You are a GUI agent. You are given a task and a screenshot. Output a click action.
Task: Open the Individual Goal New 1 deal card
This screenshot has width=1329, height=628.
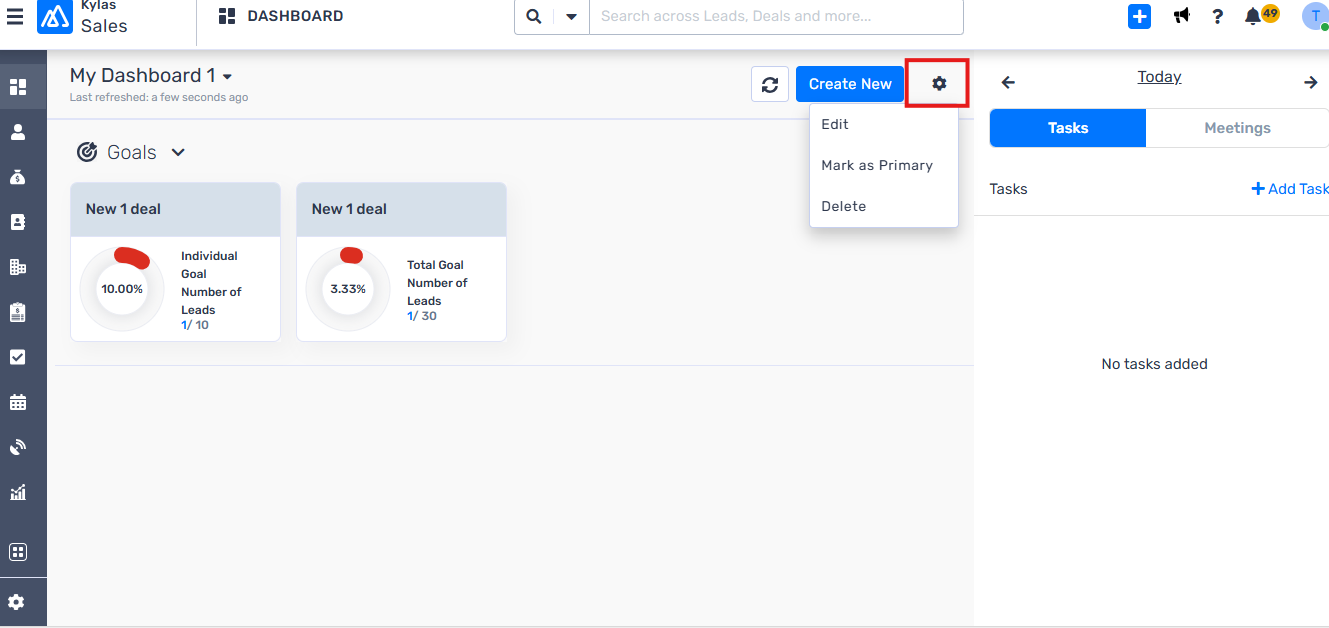pos(175,262)
